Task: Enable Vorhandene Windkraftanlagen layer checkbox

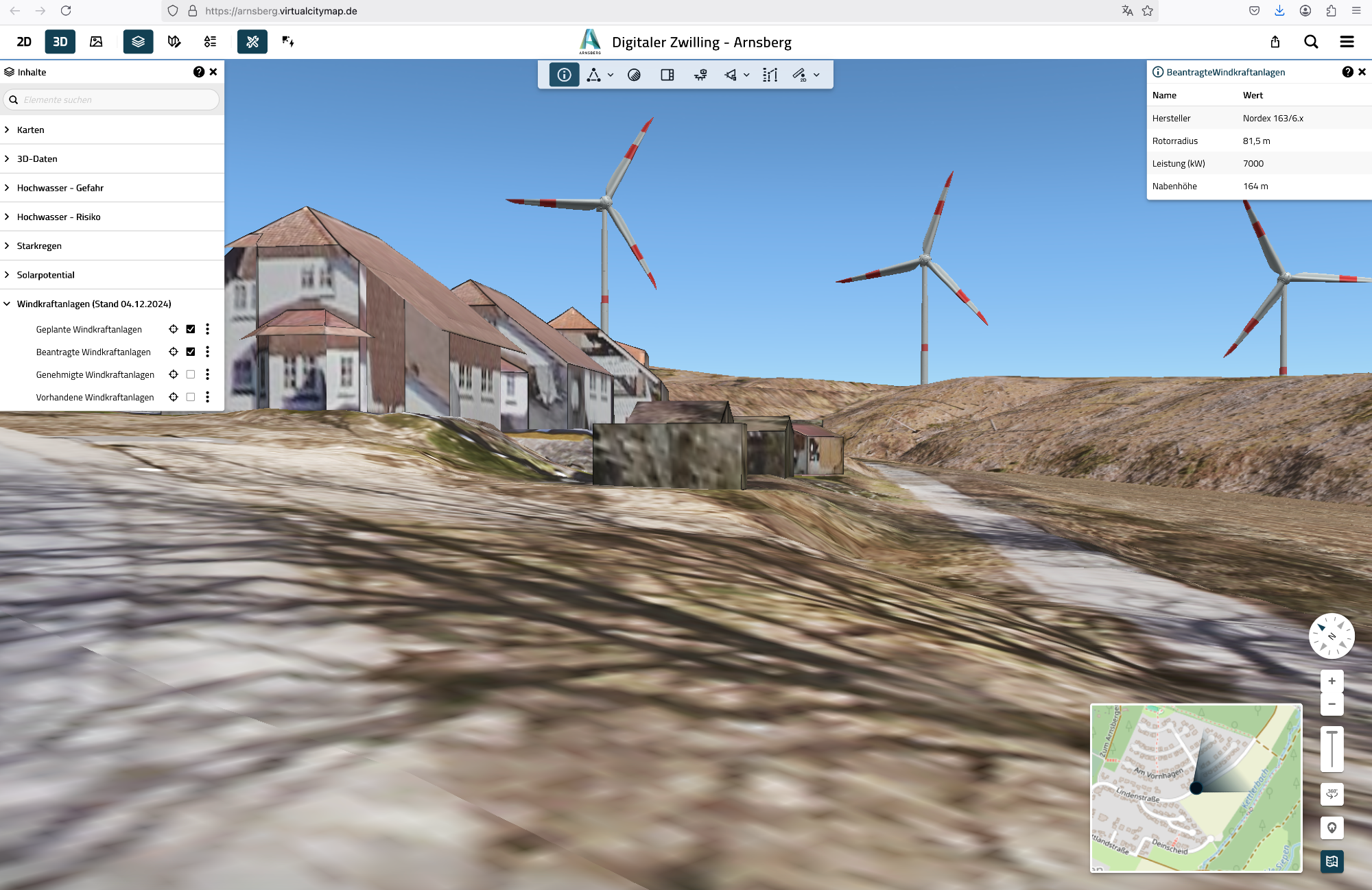Action: tap(191, 397)
